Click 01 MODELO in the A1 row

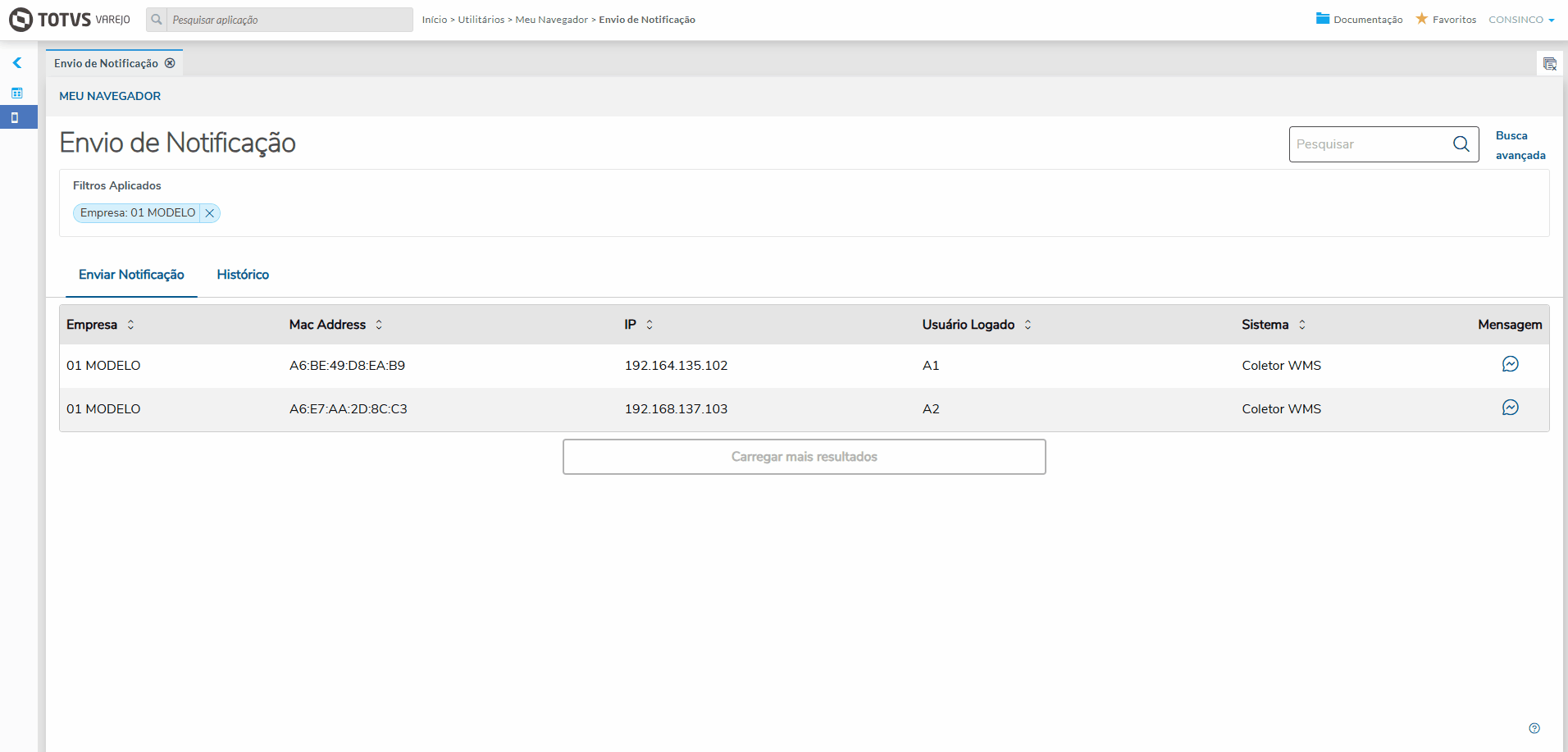(x=103, y=366)
